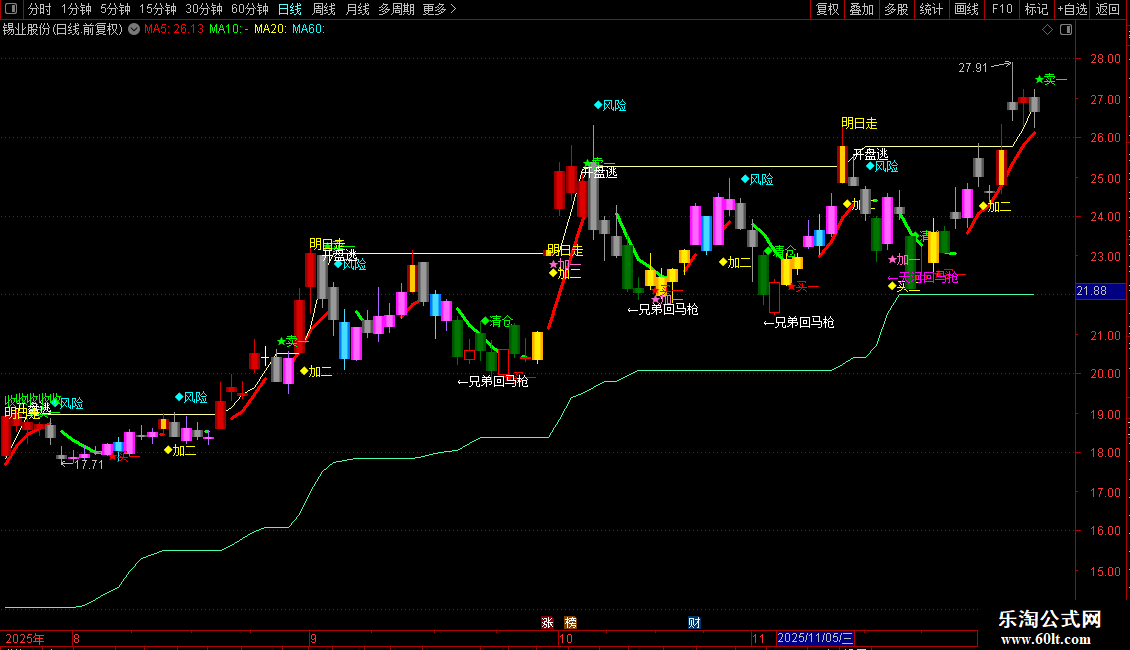Click the red 涨 event icon
The image size is (1130, 650).
point(548,623)
